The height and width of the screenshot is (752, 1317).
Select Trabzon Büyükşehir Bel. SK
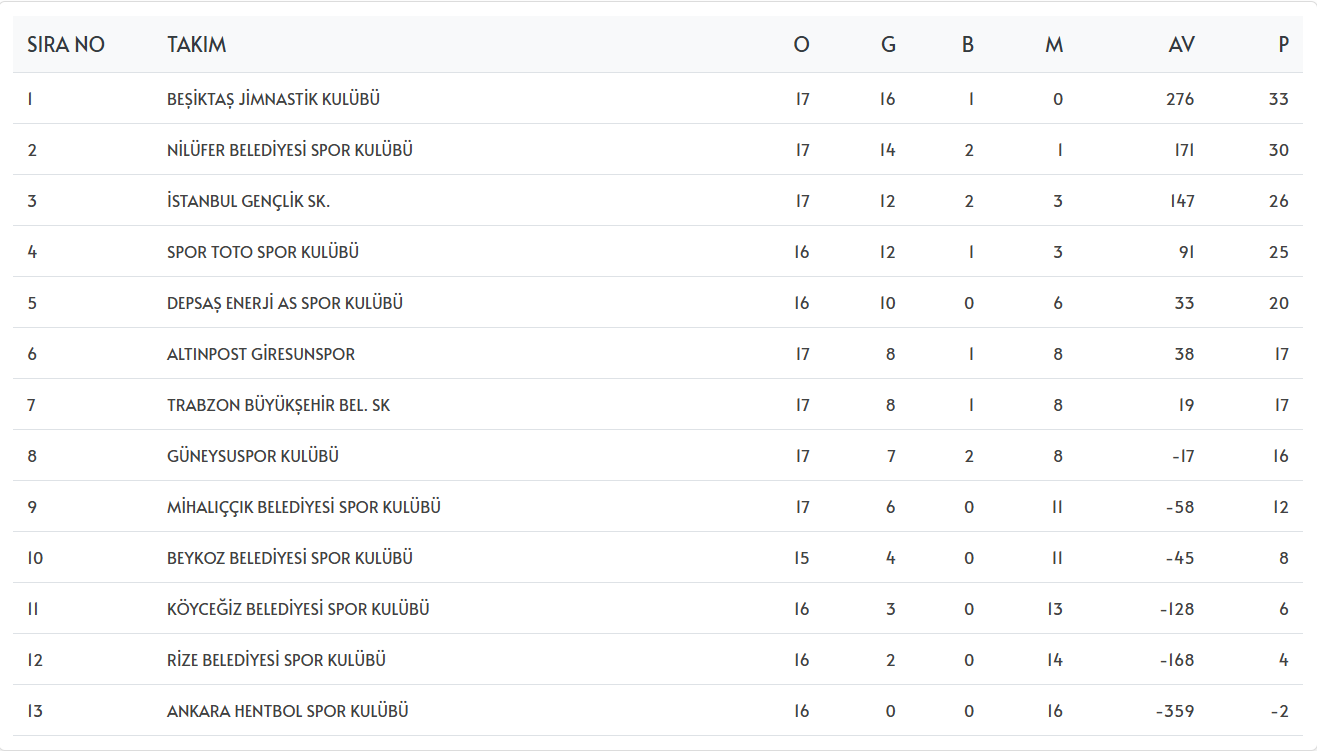278,406
